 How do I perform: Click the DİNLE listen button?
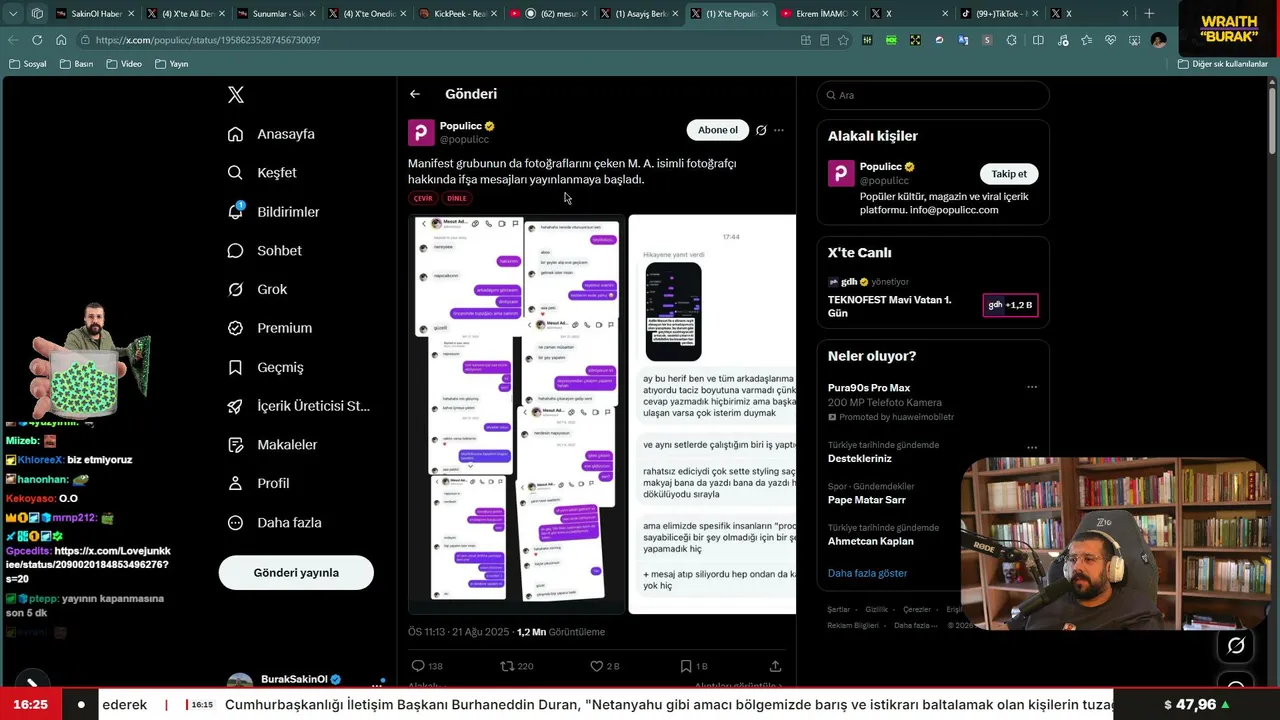(457, 198)
